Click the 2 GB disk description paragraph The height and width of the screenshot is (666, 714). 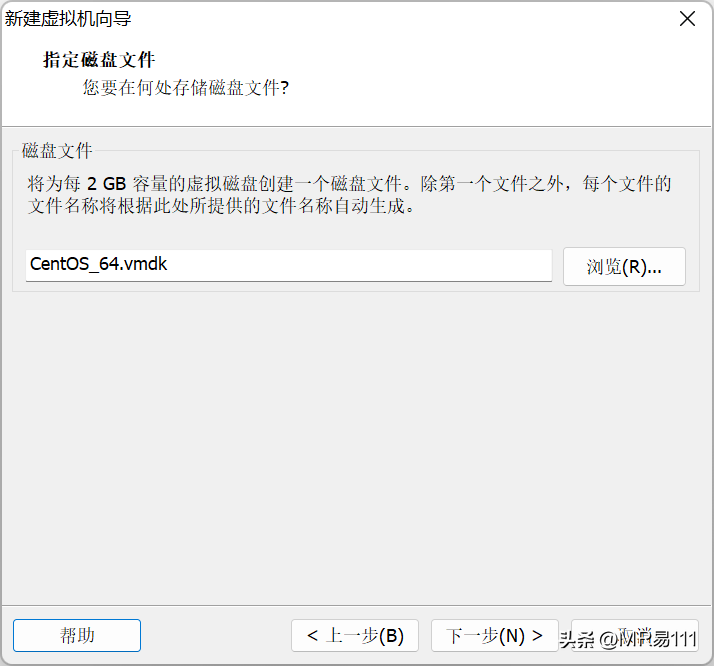[349, 195]
